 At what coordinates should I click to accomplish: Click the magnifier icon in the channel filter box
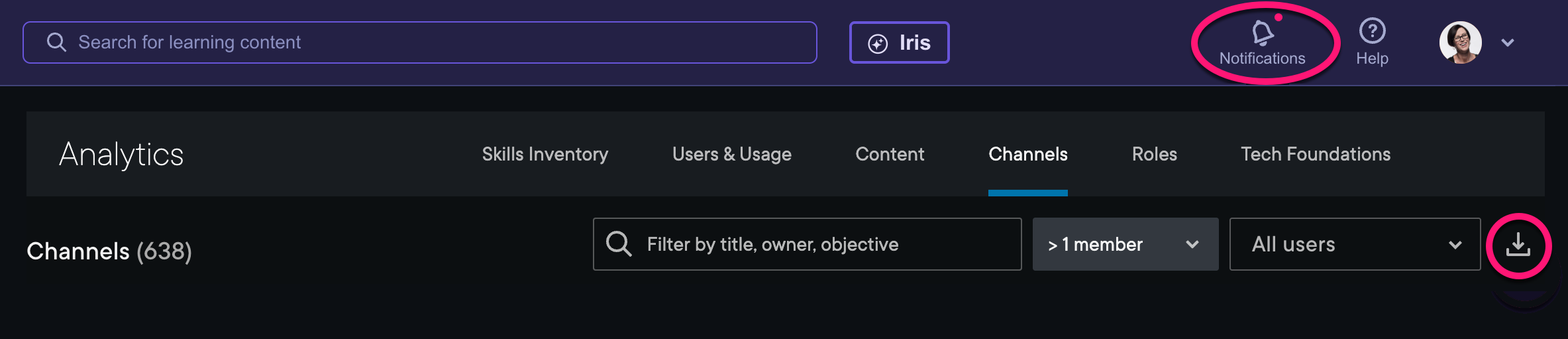pos(619,244)
